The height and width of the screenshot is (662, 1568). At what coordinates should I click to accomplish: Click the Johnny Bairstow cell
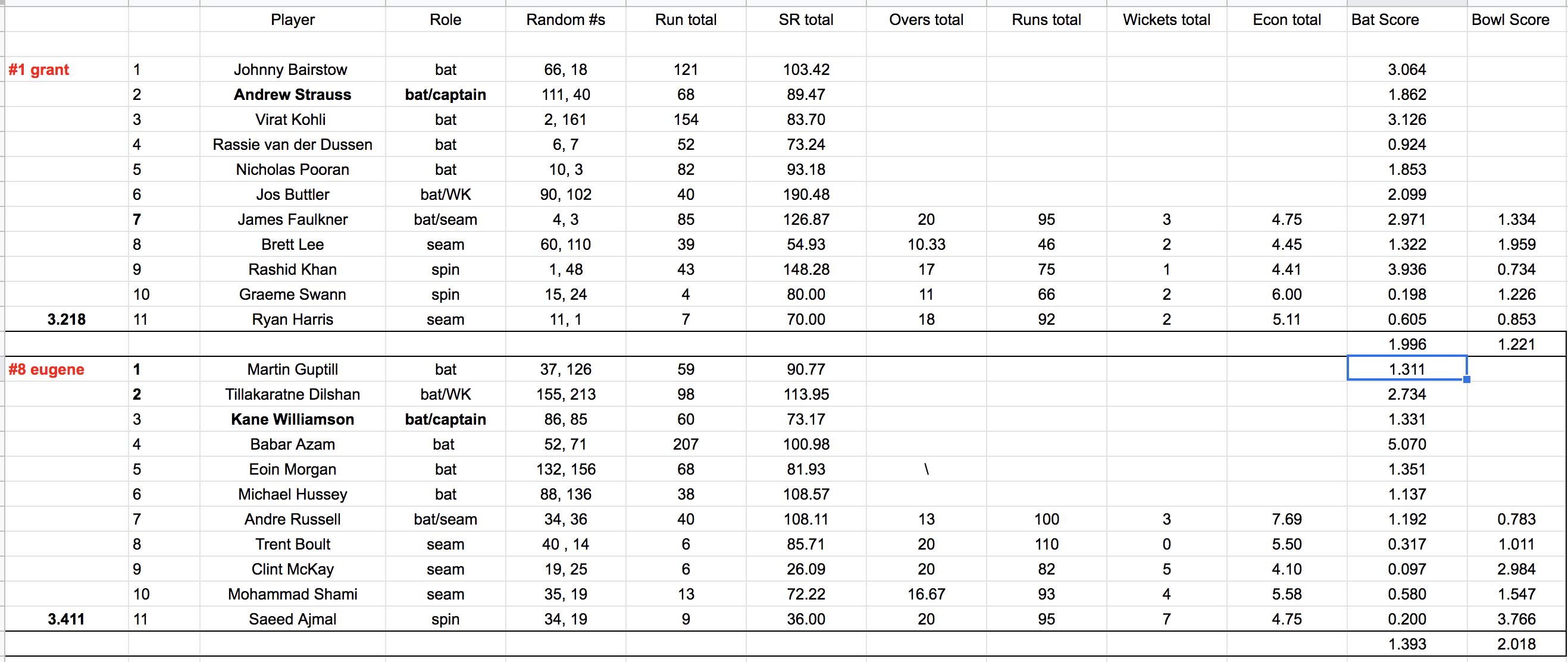(290, 70)
